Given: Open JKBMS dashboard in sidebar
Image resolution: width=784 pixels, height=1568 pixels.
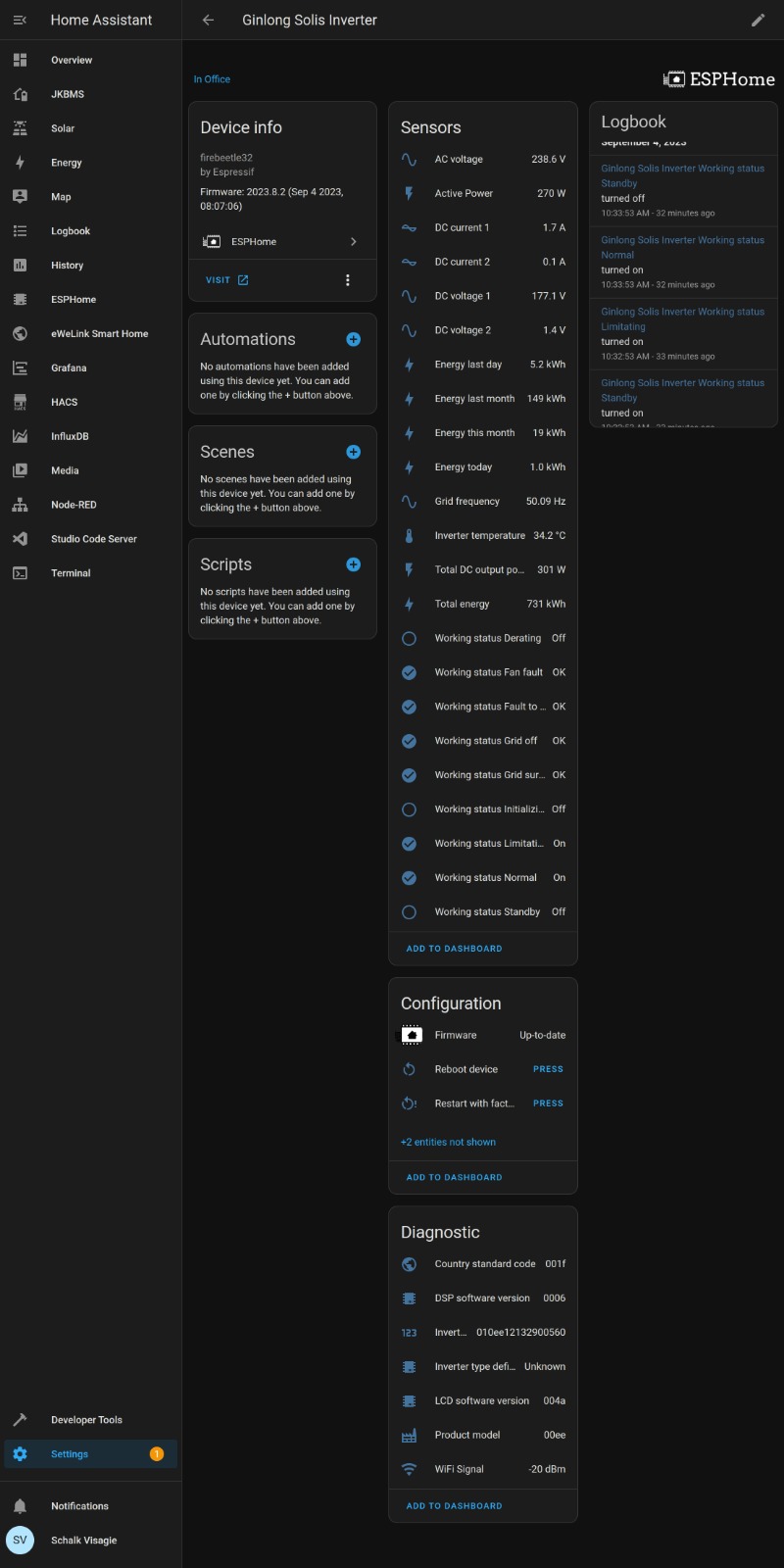Looking at the screenshot, I should coord(90,94).
